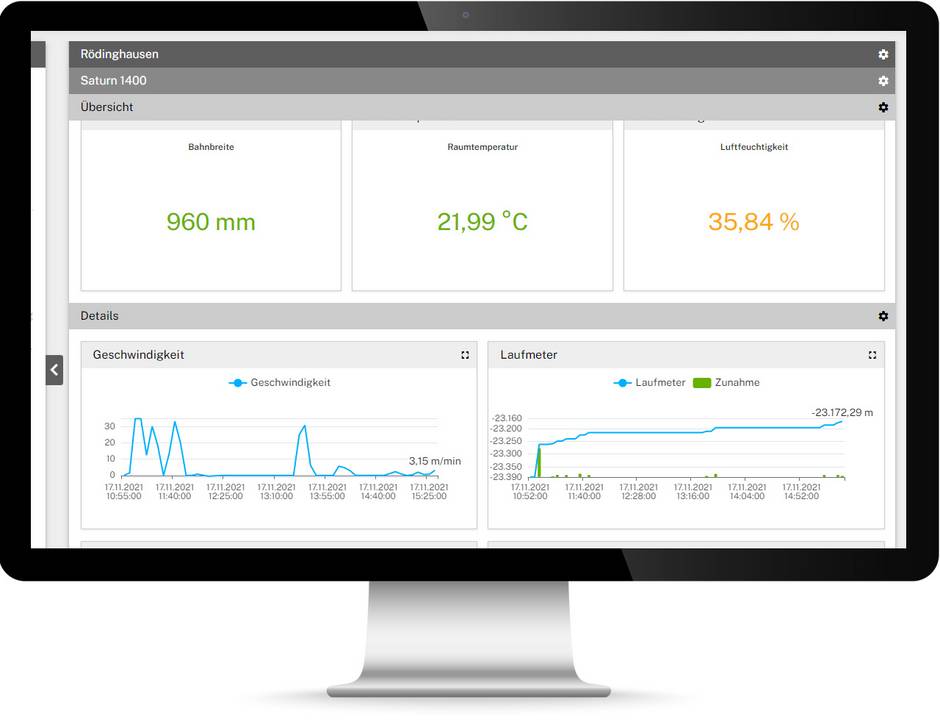This screenshot has width=940, height=727.
Task: Click the Raumtemperatur 21,99 °C value
Action: [x=482, y=222]
